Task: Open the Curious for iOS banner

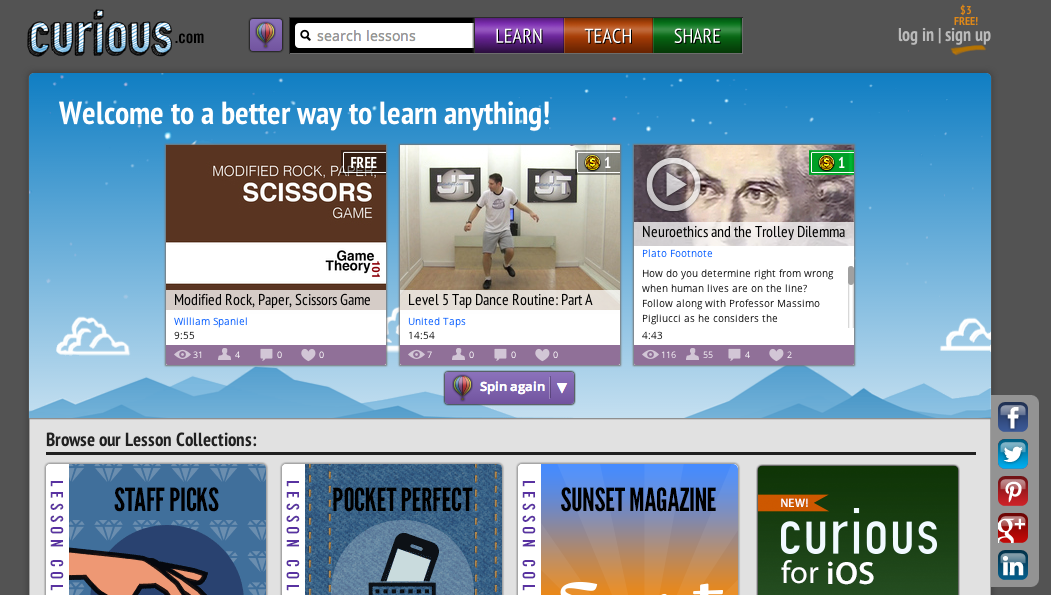Action: pos(857,530)
